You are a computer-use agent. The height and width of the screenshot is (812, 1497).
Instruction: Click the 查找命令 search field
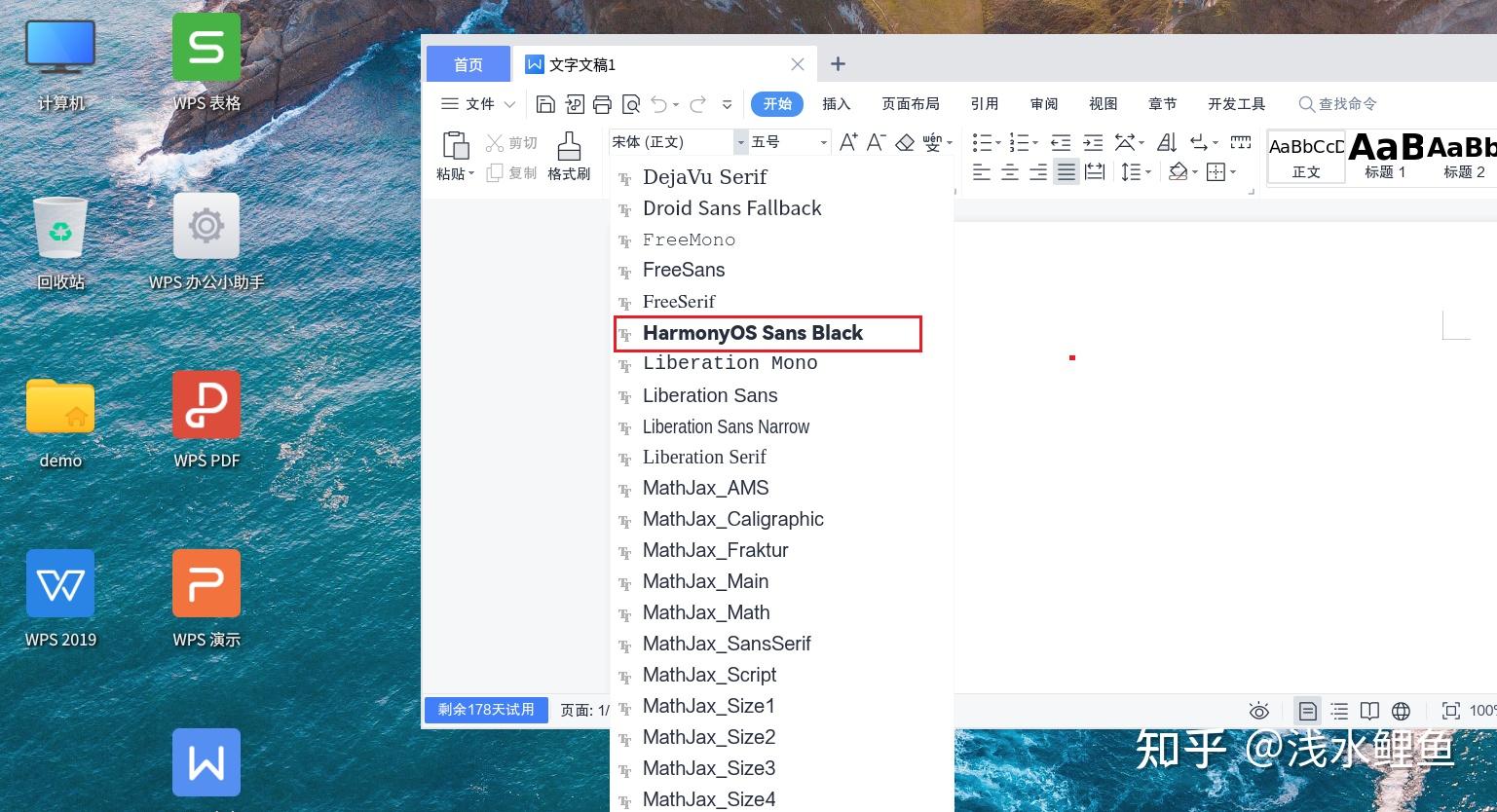1338,104
